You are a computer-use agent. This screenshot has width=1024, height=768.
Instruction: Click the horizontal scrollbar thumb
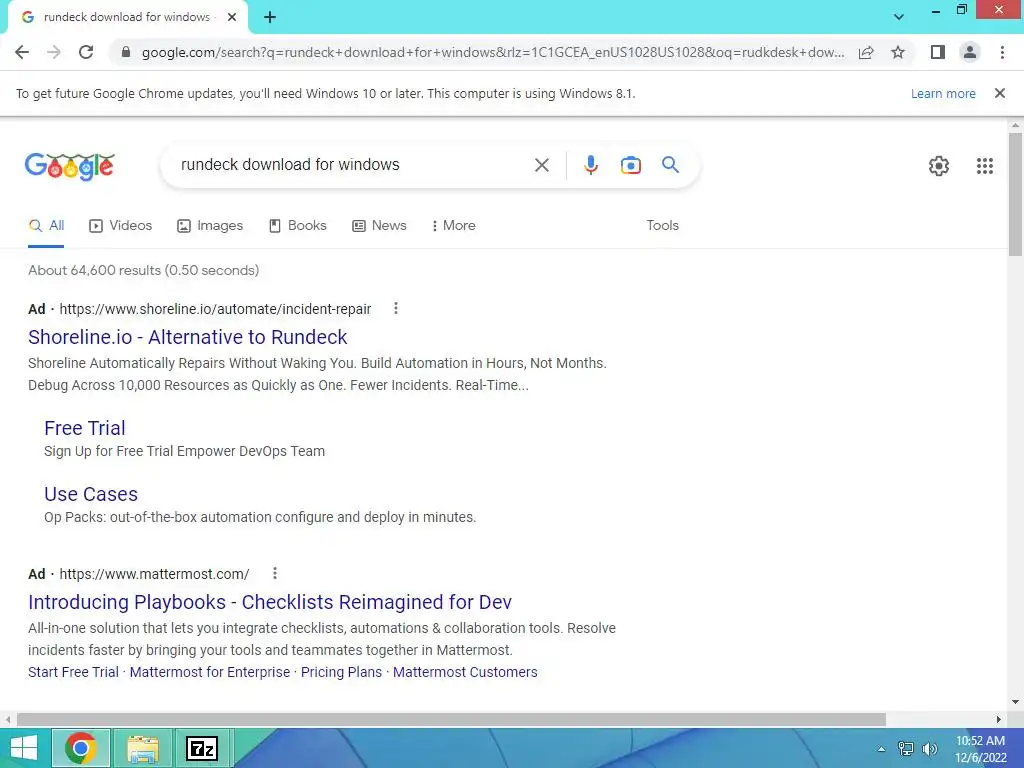tap(451, 719)
